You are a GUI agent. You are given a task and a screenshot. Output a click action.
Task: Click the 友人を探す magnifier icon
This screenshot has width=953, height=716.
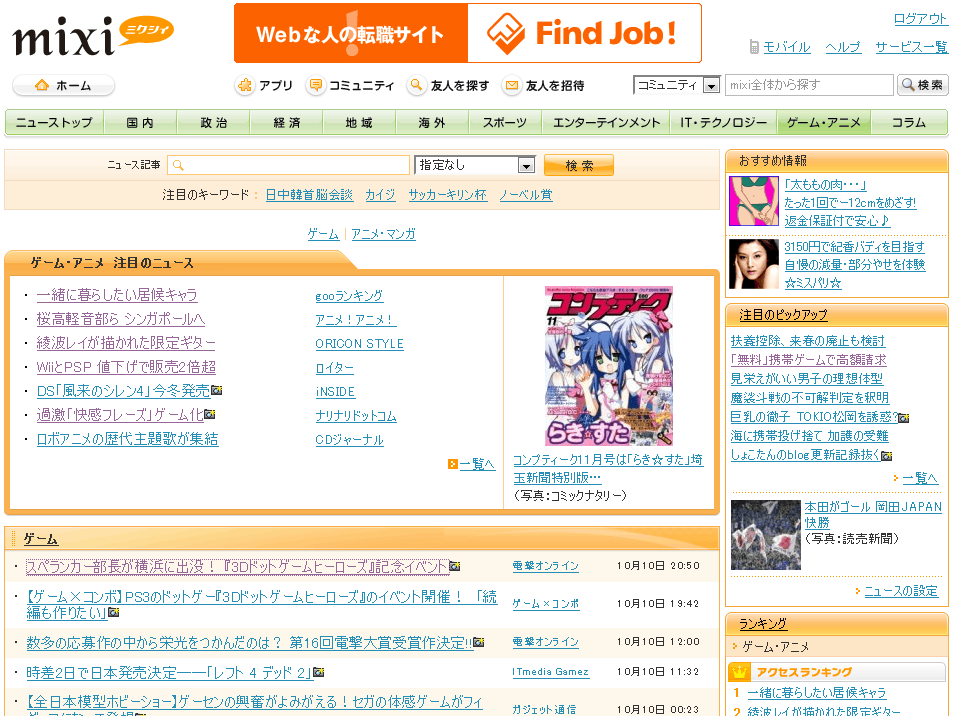pos(416,86)
